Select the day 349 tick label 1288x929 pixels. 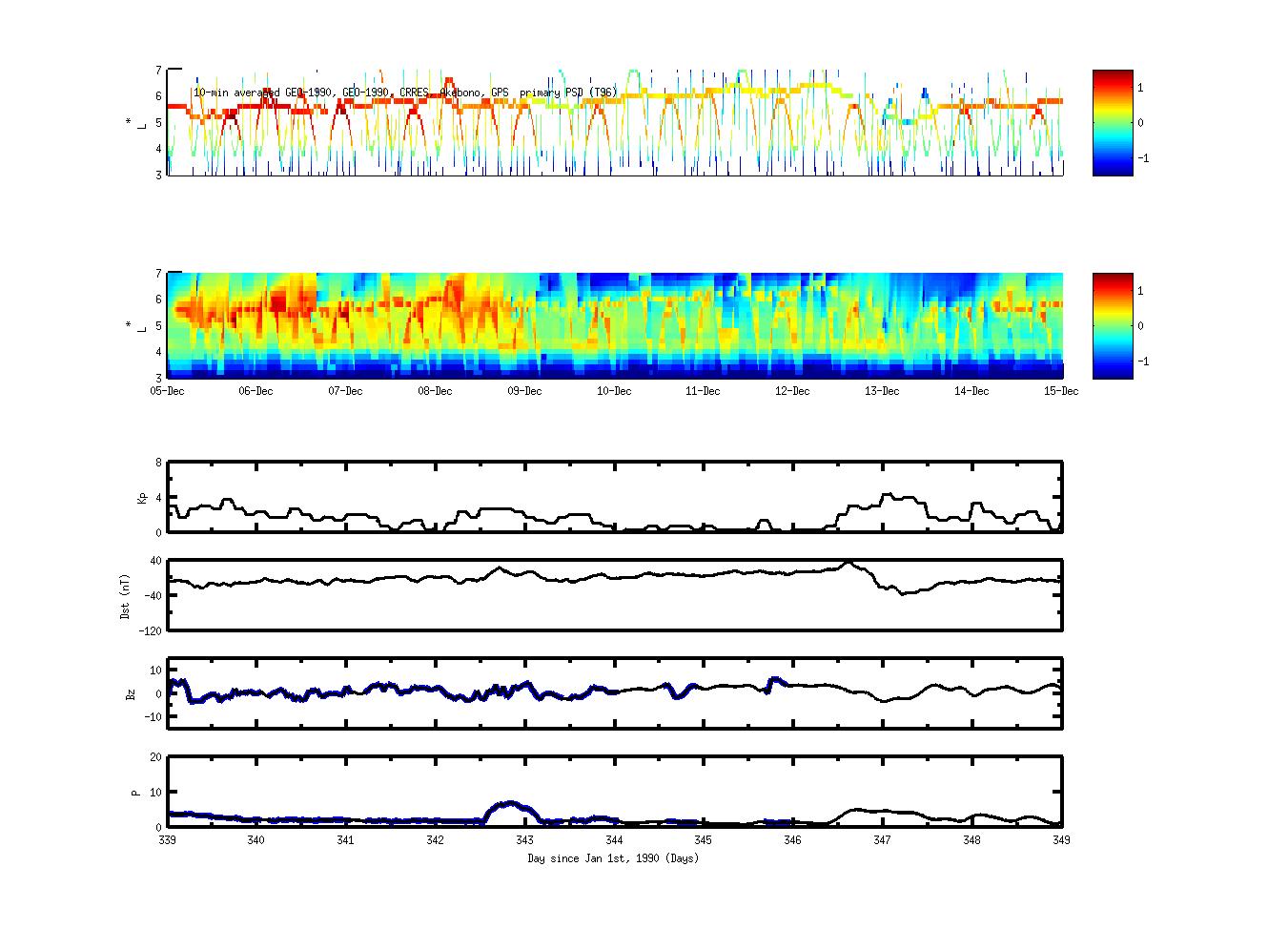tap(1060, 840)
